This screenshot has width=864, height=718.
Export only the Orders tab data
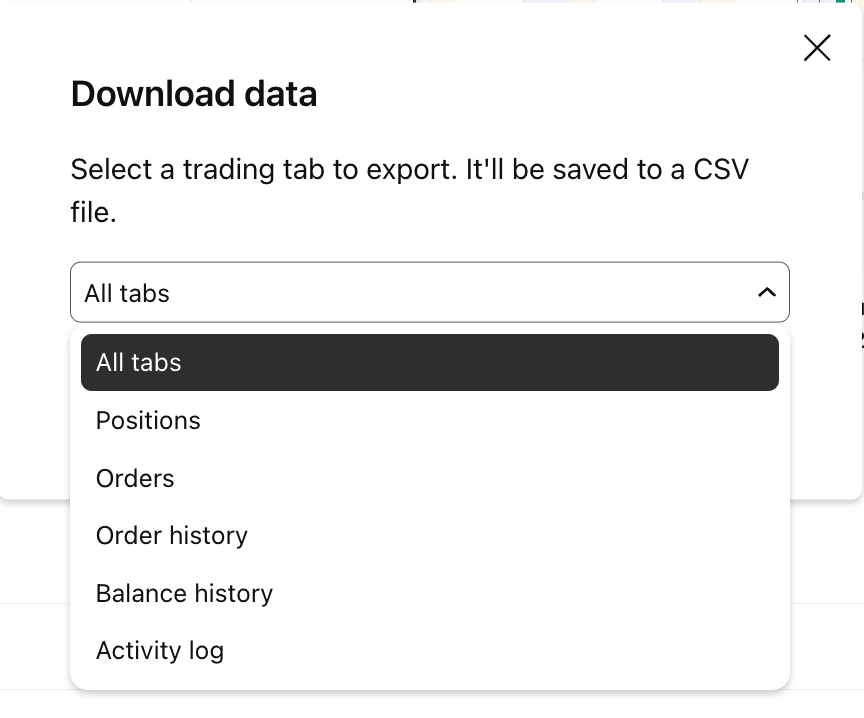coord(430,478)
